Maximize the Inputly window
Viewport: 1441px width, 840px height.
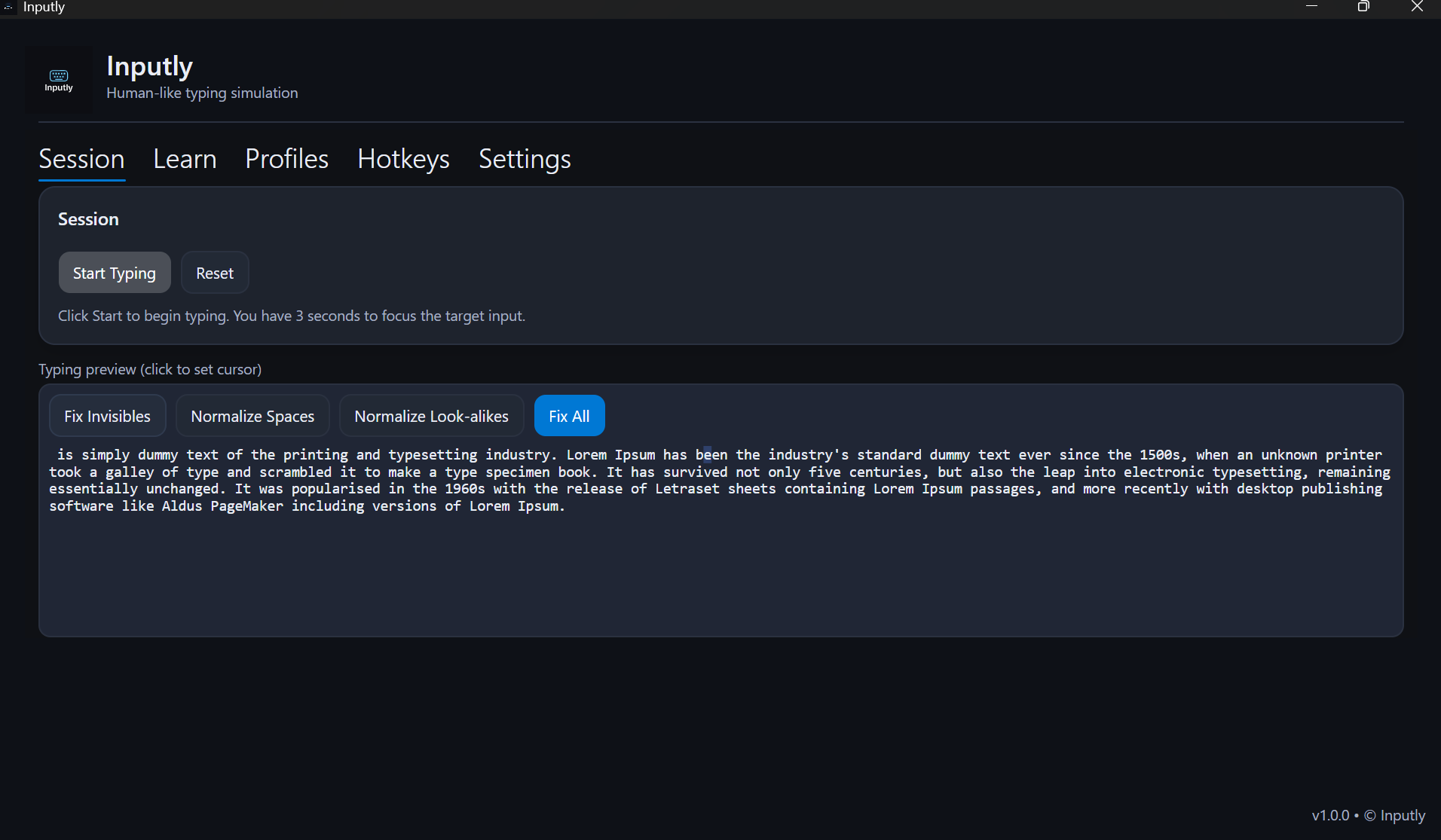point(1363,7)
